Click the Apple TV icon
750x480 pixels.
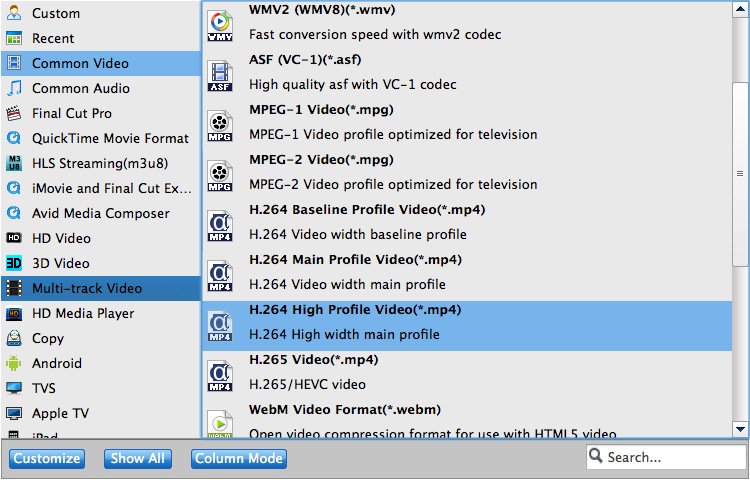tap(14, 413)
